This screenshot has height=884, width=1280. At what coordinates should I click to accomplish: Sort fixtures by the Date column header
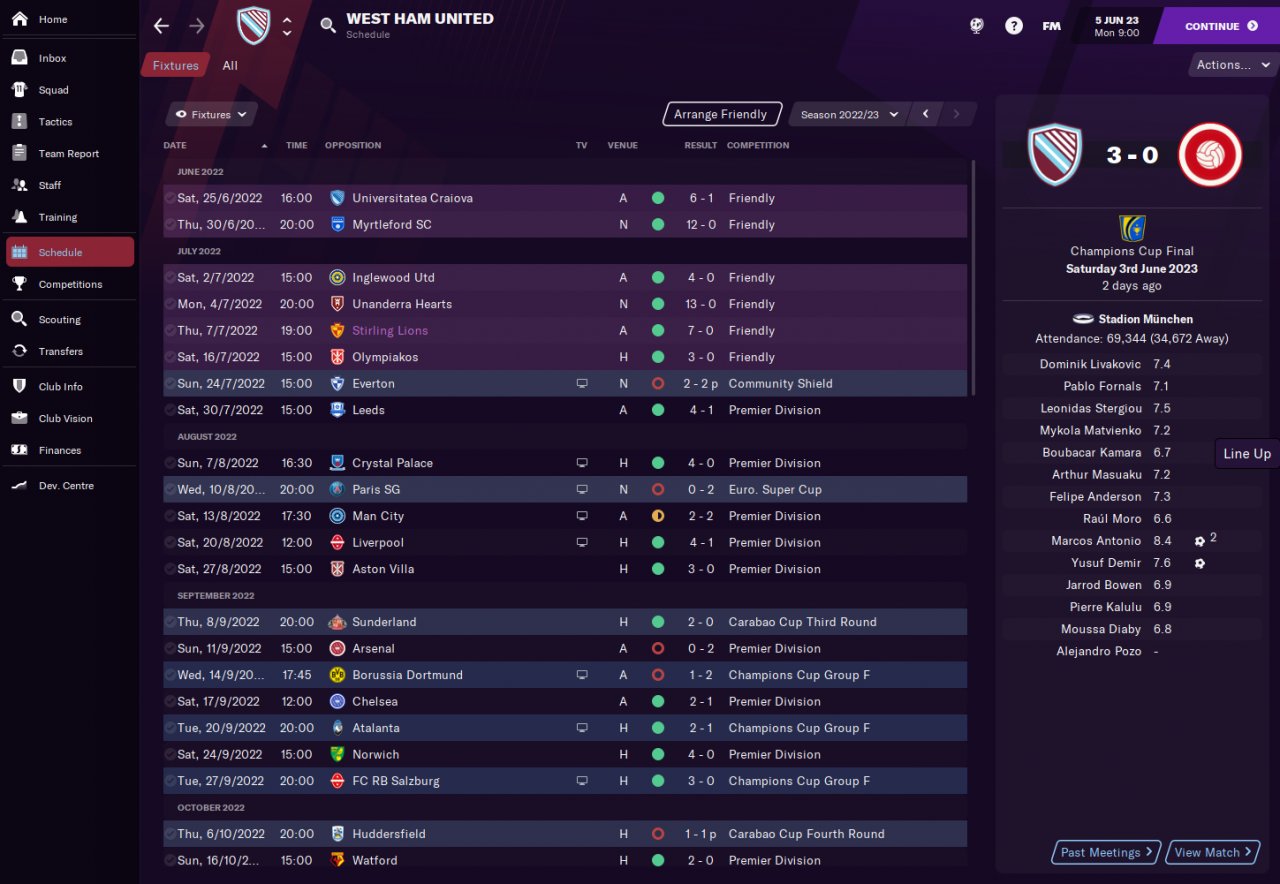pos(175,146)
